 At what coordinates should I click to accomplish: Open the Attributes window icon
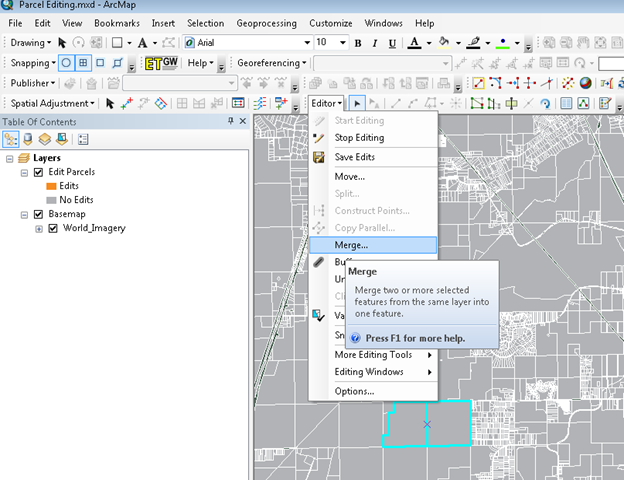pyautogui.click(x=566, y=103)
